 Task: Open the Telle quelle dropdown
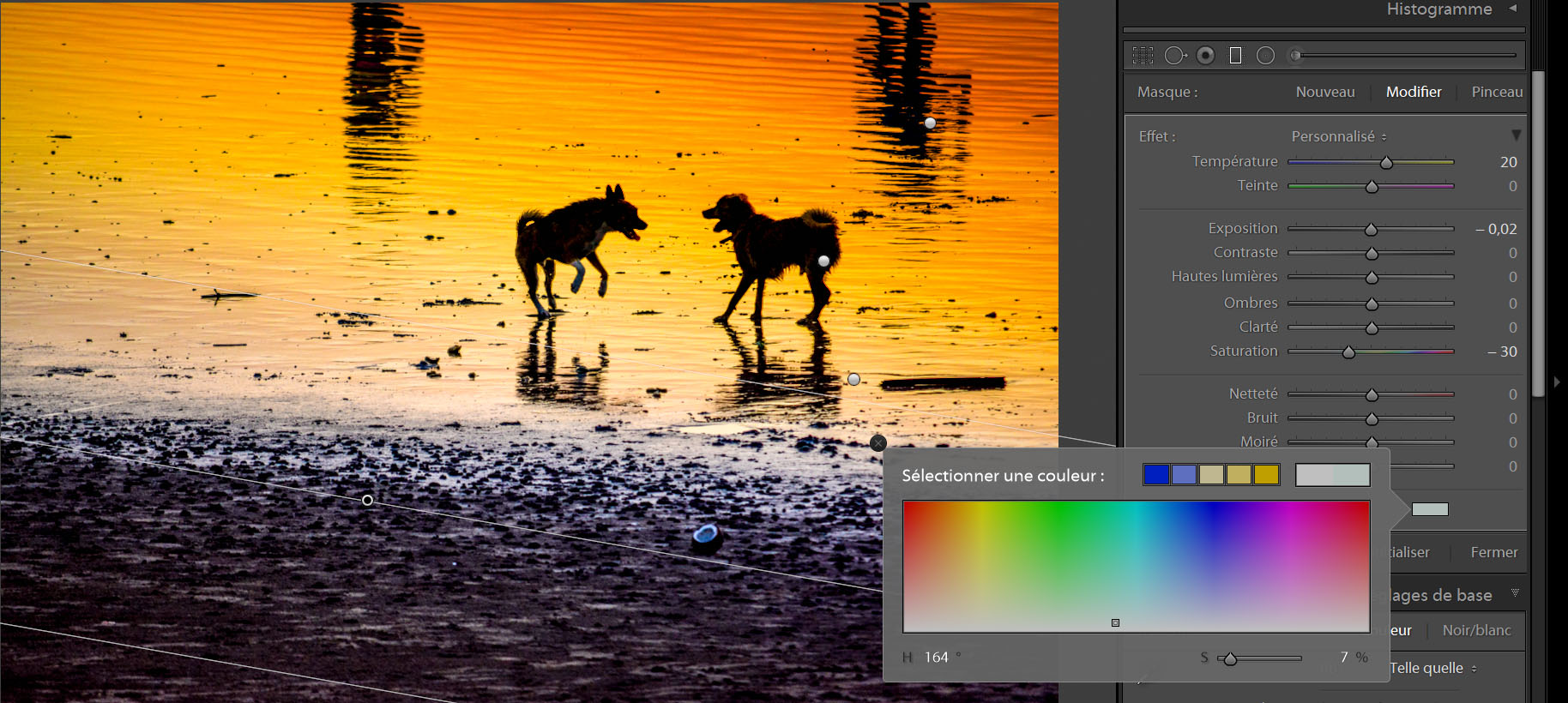click(1432, 668)
